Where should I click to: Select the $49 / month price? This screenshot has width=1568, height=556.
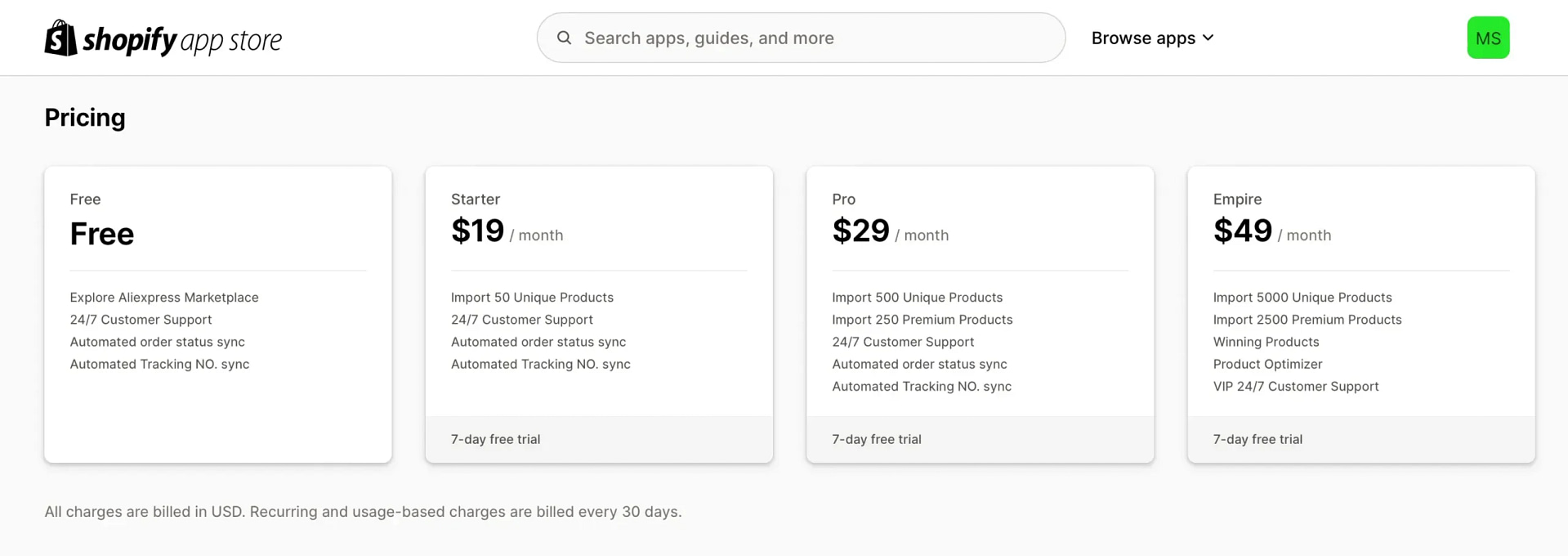(1271, 231)
